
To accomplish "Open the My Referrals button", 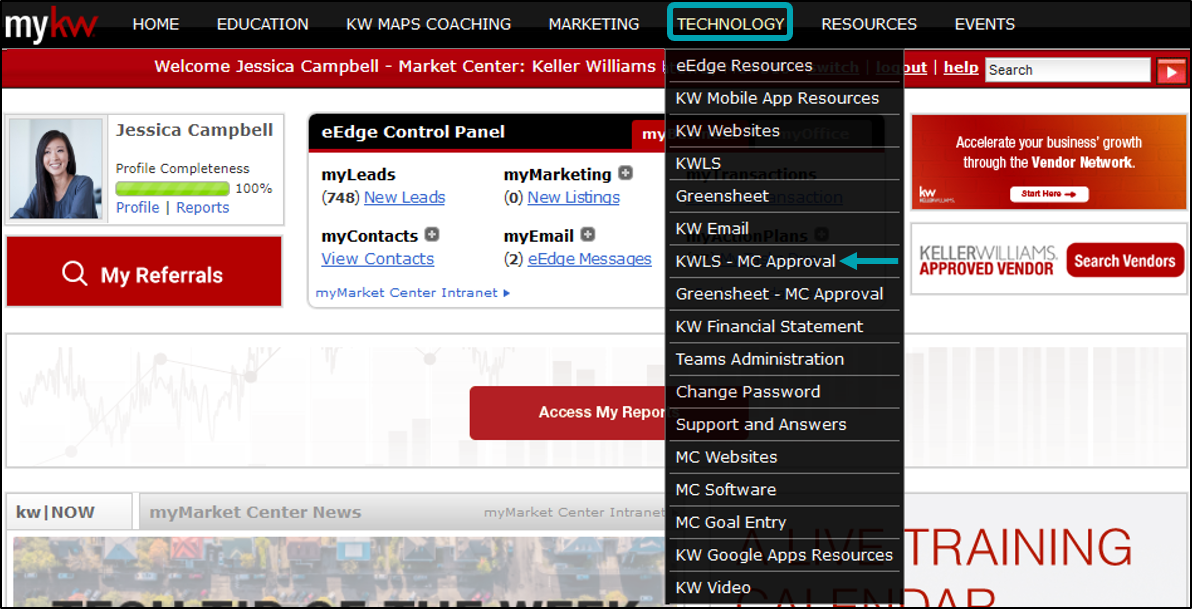I will point(144,271).
